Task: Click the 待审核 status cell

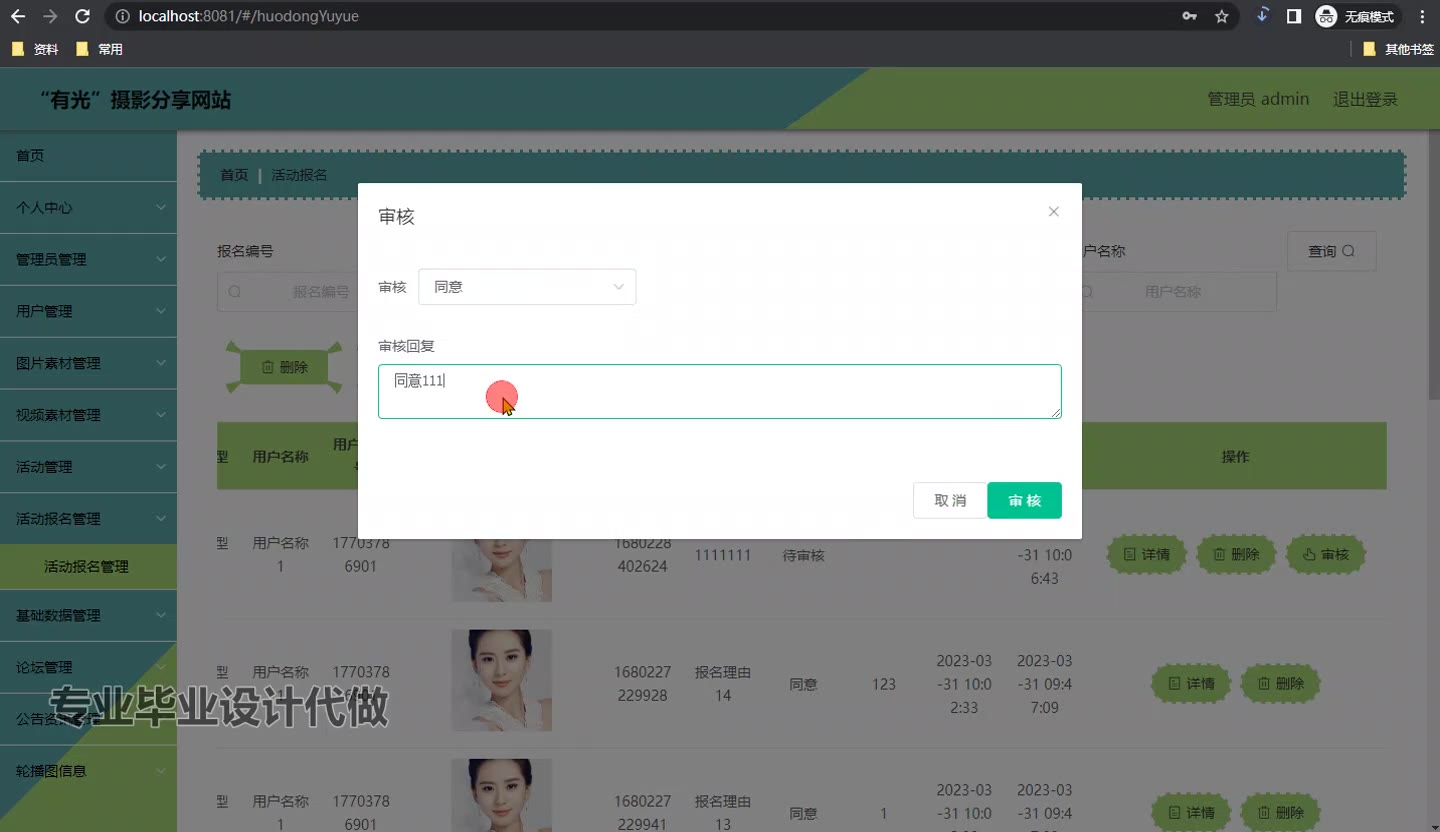Action: (803, 555)
